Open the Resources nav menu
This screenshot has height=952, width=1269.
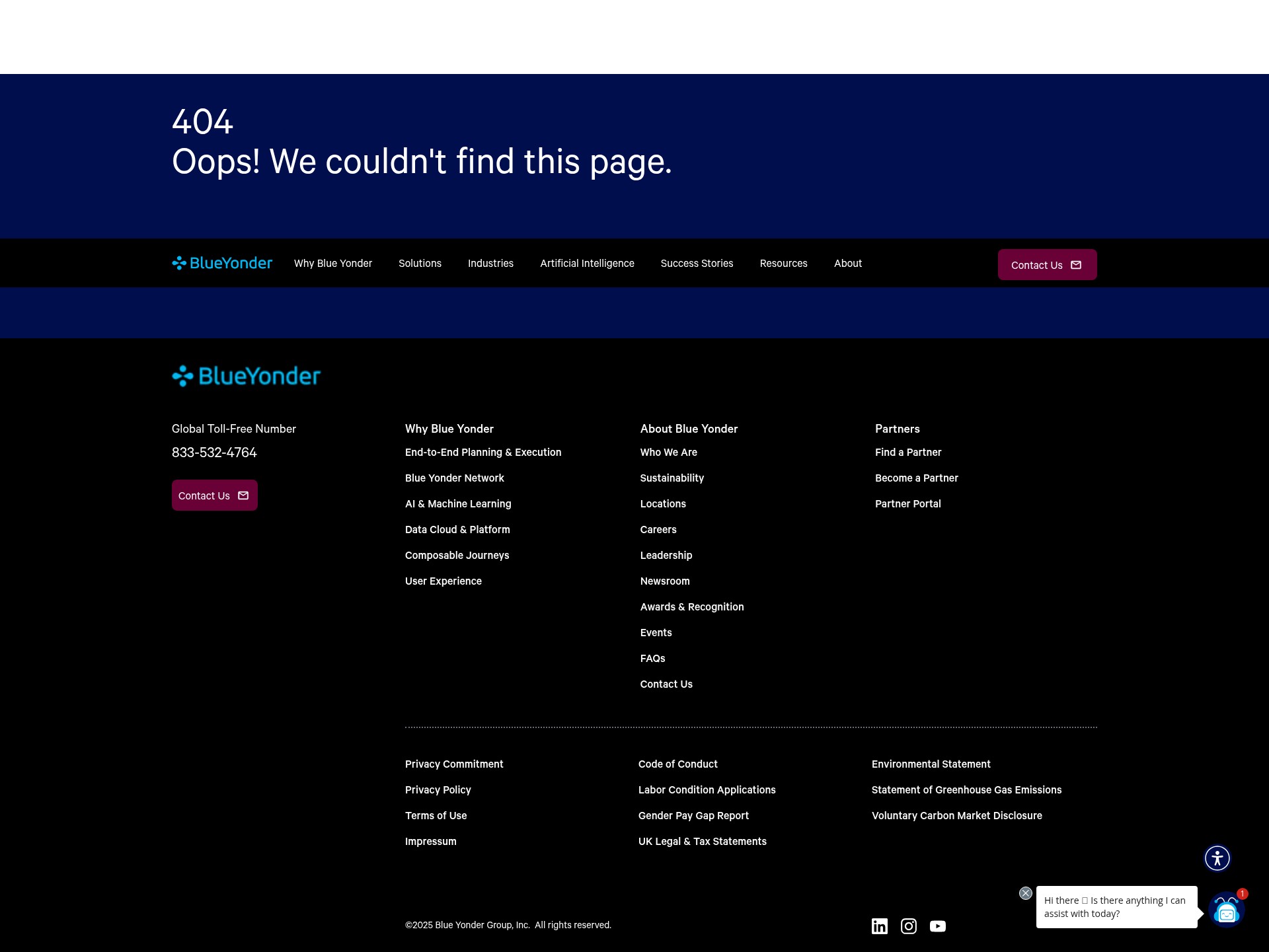(783, 263)
